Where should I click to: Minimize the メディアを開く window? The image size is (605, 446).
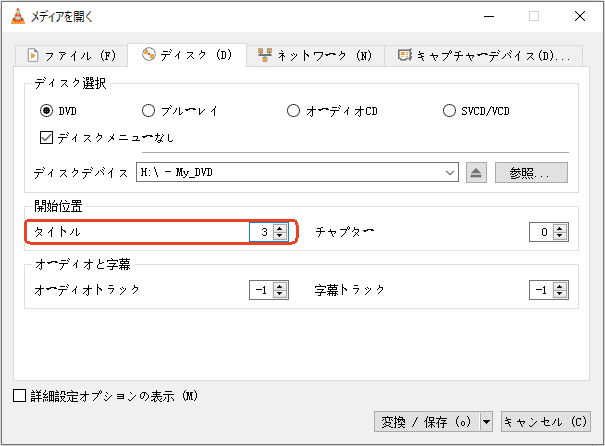point(489,16)
